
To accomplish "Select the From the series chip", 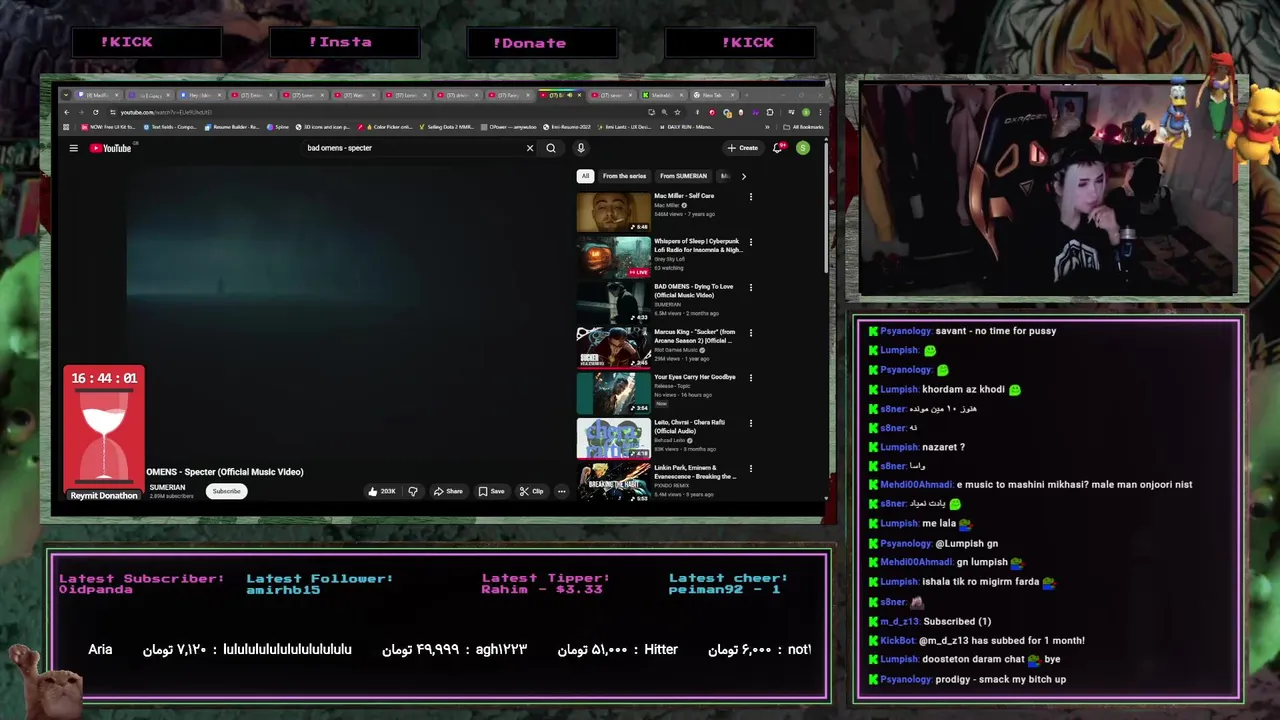I will tap(624, 176).
